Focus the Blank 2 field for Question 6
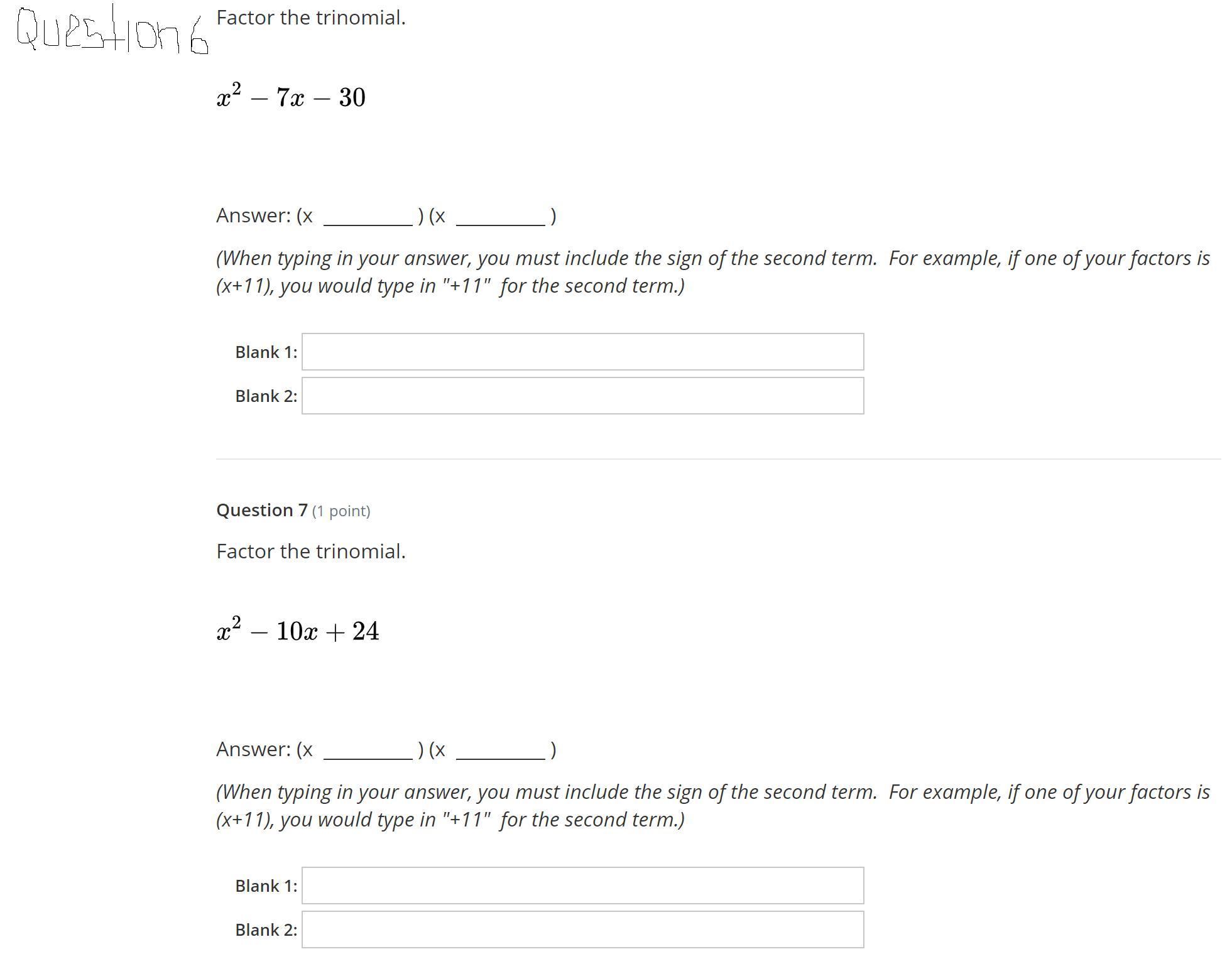 [x=582, y=396]
